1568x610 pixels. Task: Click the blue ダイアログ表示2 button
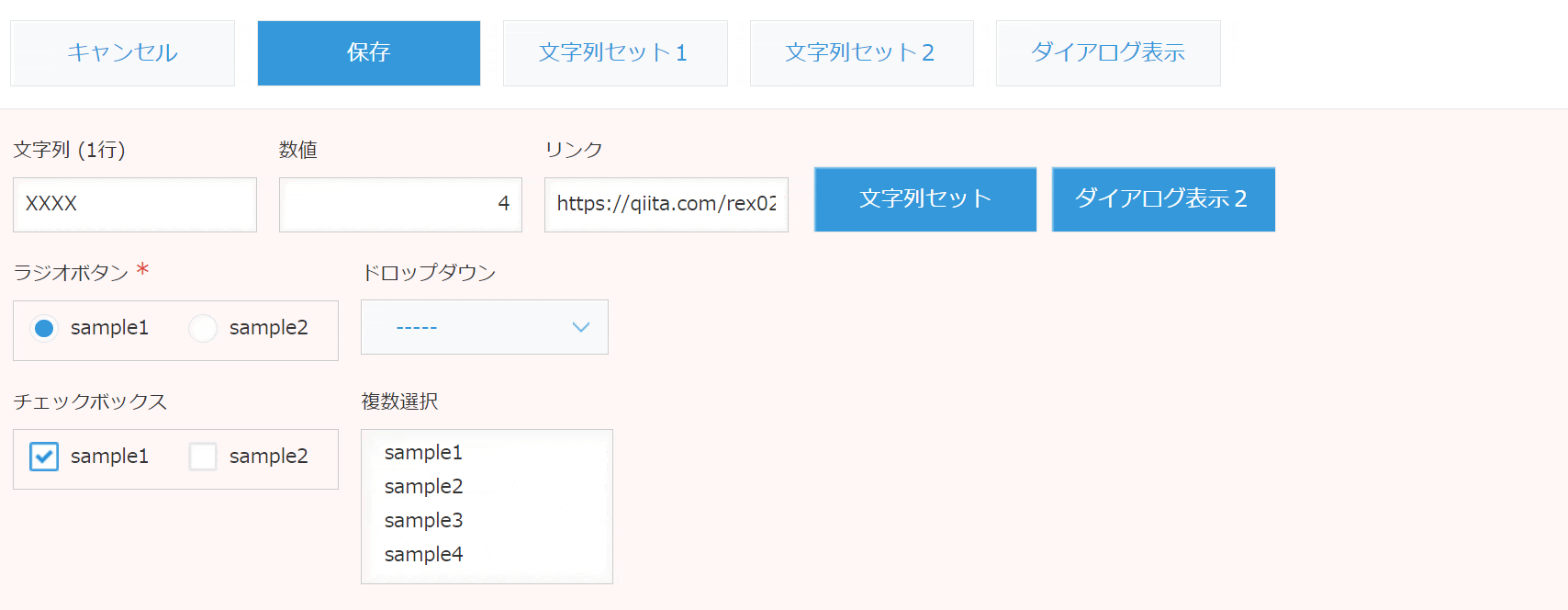coord(1163,199)
